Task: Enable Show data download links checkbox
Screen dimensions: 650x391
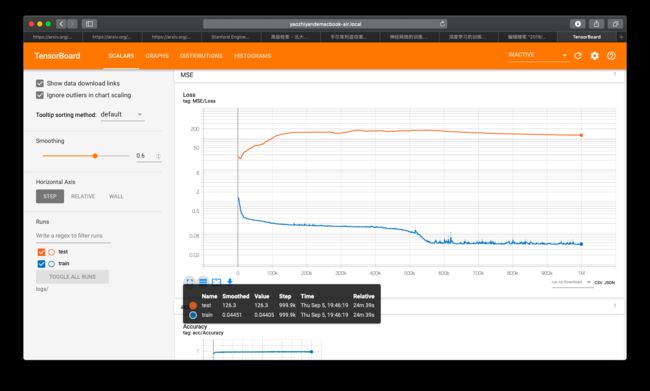Action: coord(40,83)
